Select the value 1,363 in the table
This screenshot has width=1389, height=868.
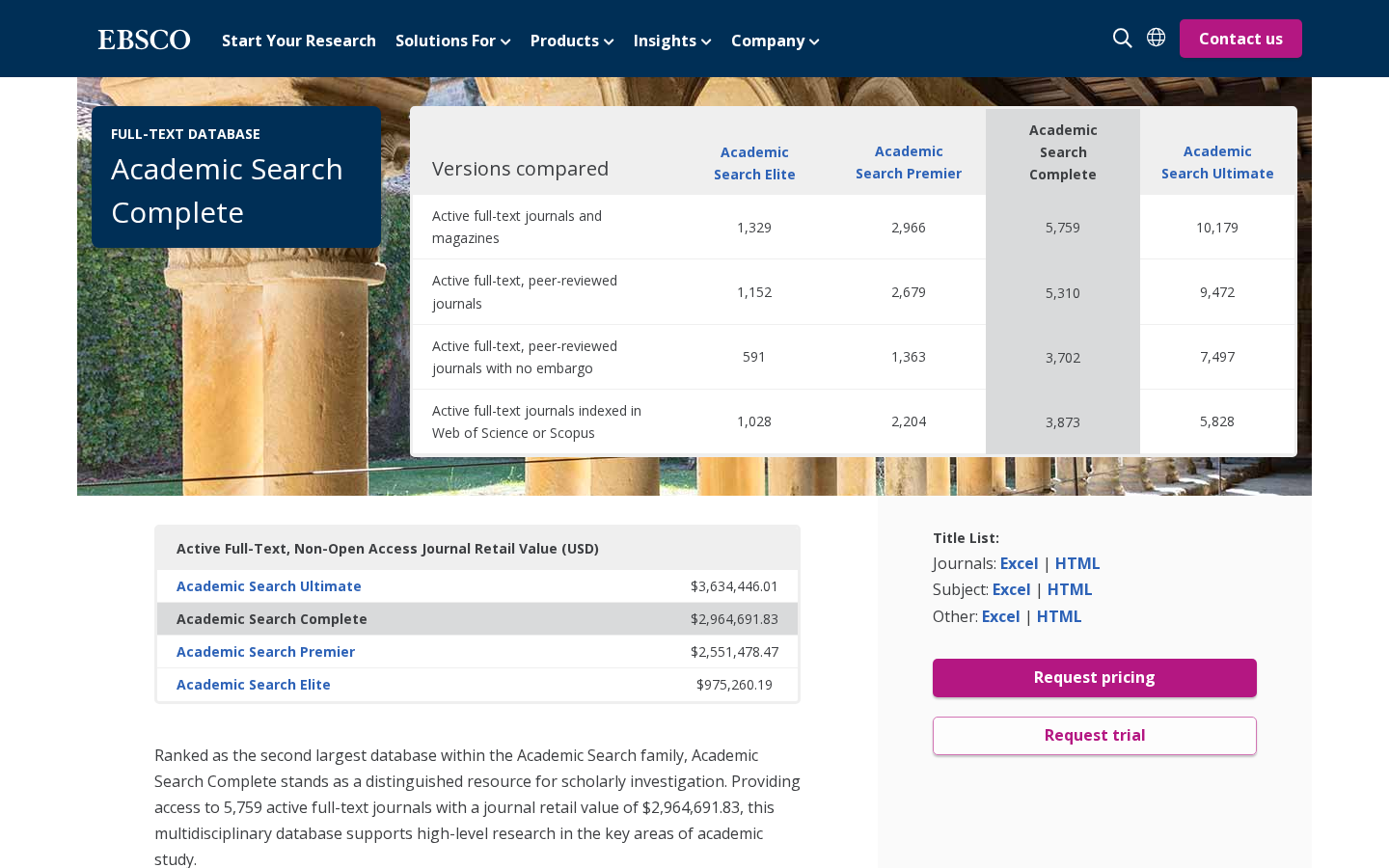point(909,357)
